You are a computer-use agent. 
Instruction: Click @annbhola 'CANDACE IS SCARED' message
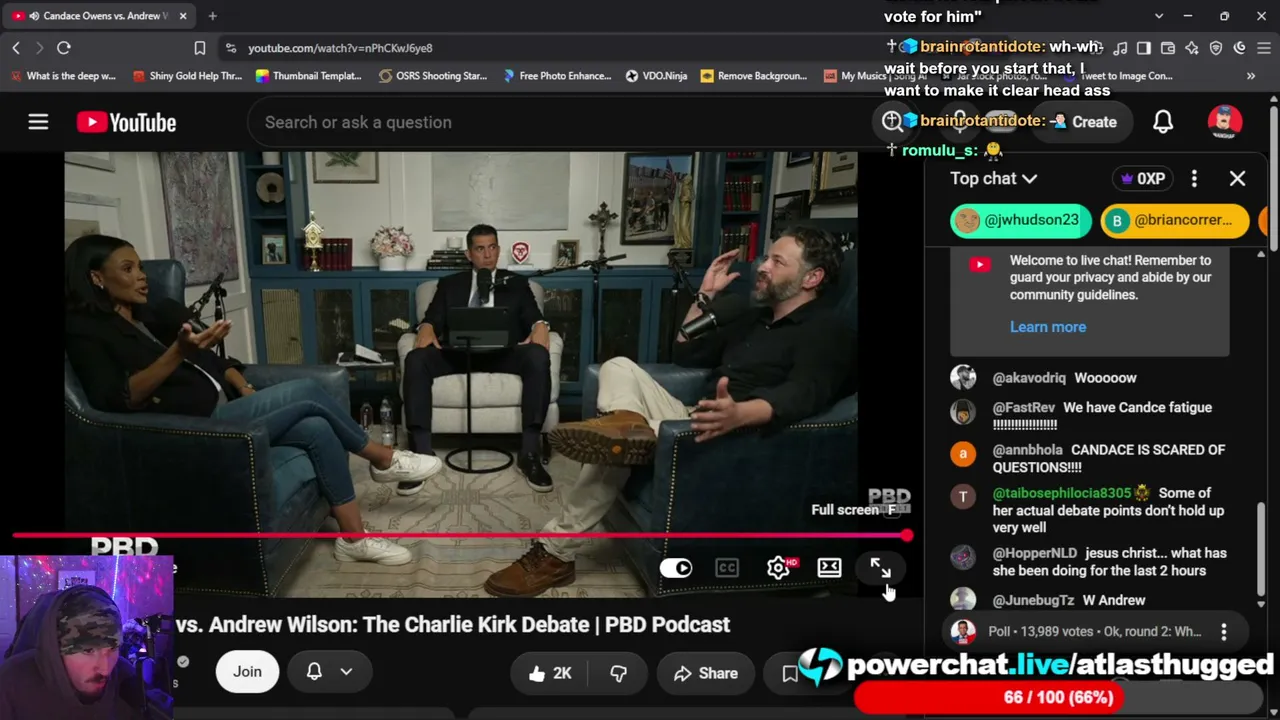coord(1109,458)
